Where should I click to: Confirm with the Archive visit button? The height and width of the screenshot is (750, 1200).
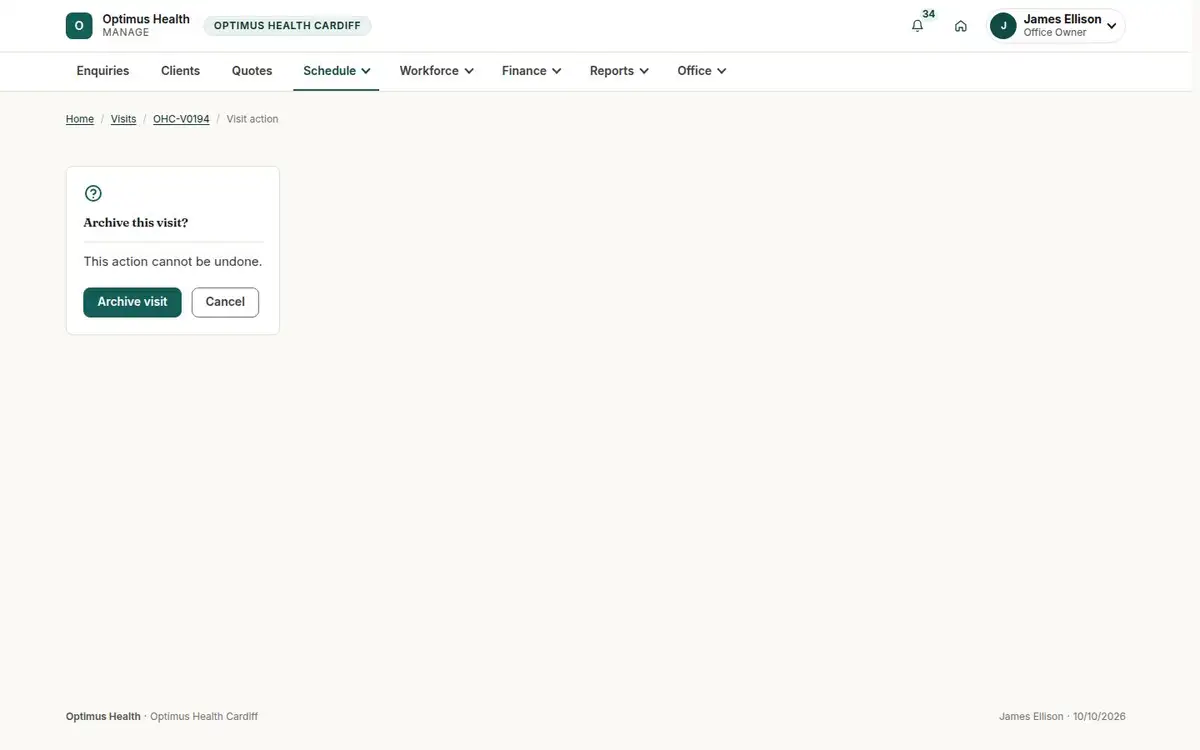click(132, 302)
